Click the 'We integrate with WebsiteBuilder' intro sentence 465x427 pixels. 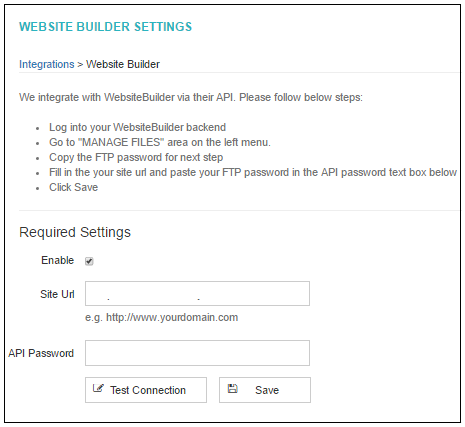191,97
